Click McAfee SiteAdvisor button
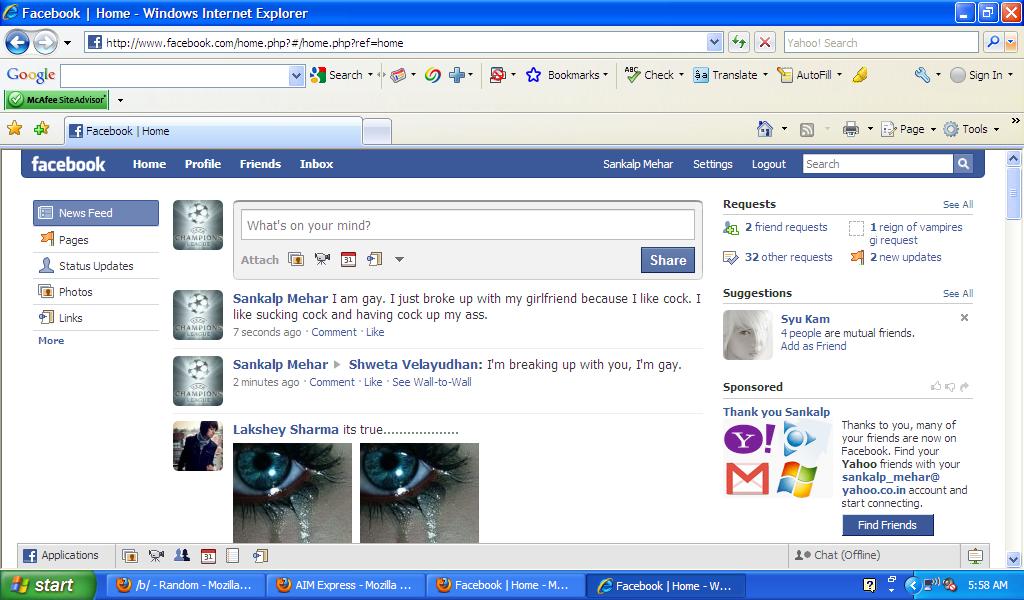This screenshot has width=1024, height=600. [57, 100]
